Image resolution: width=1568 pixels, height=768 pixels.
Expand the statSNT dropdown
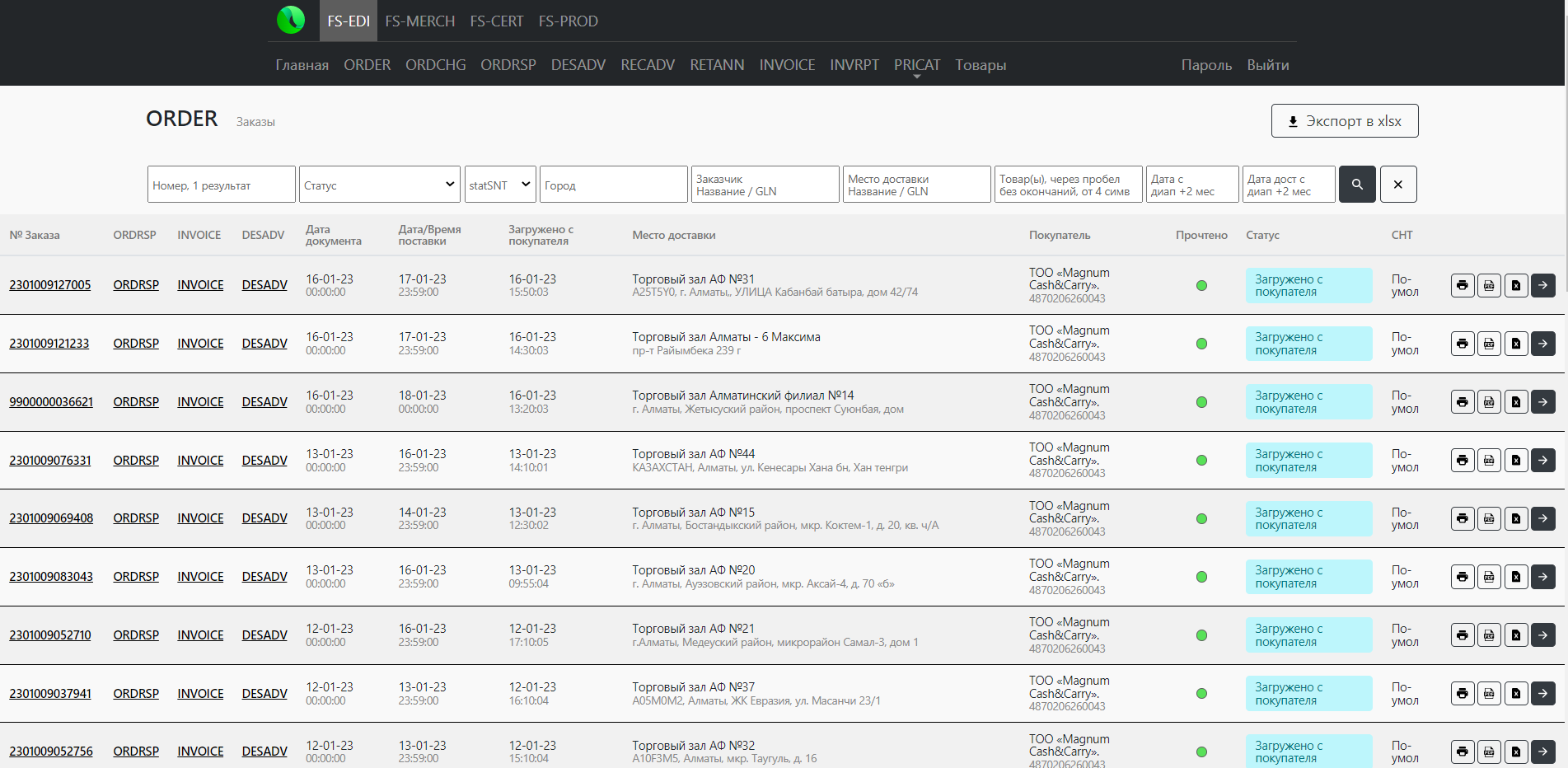tap(499, 185)
